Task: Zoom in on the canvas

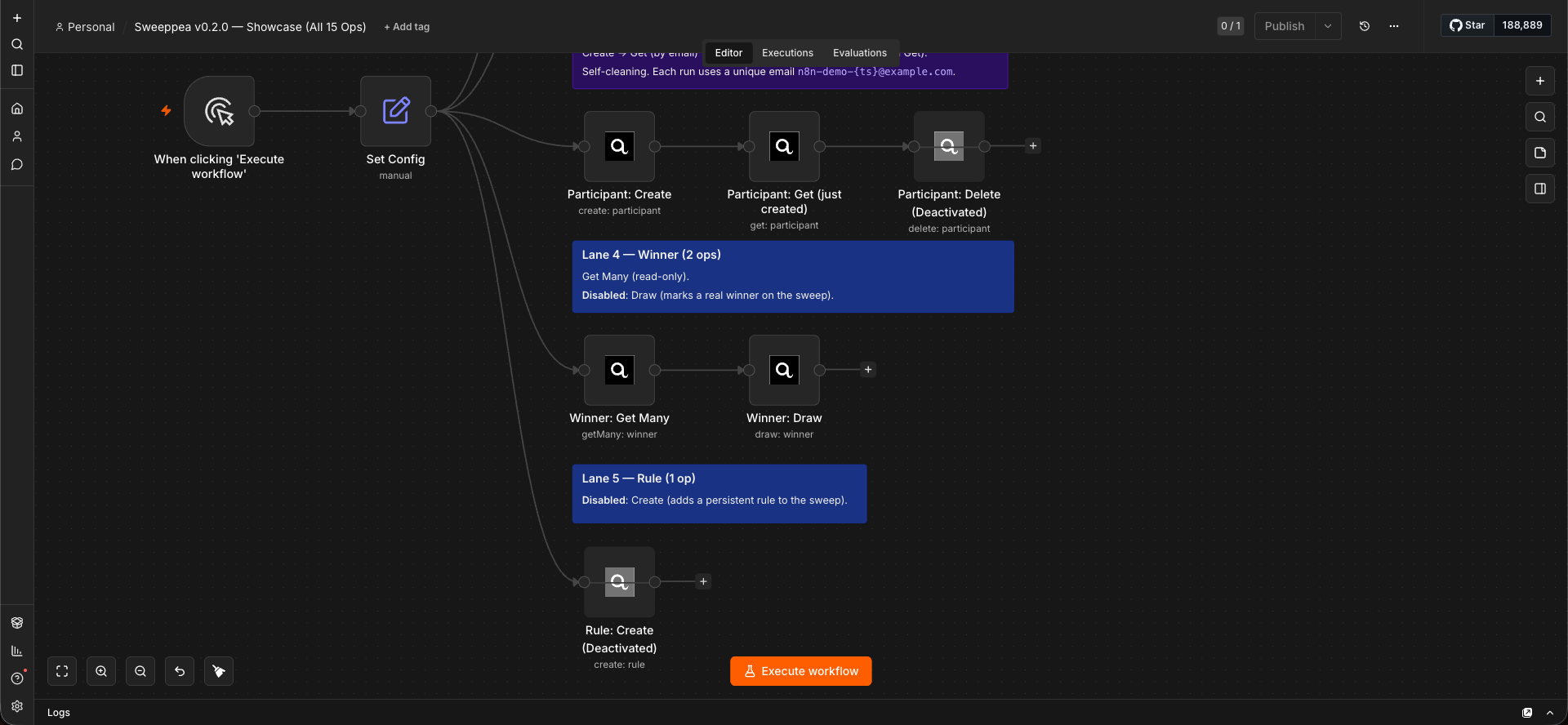Action: point(101,671)
